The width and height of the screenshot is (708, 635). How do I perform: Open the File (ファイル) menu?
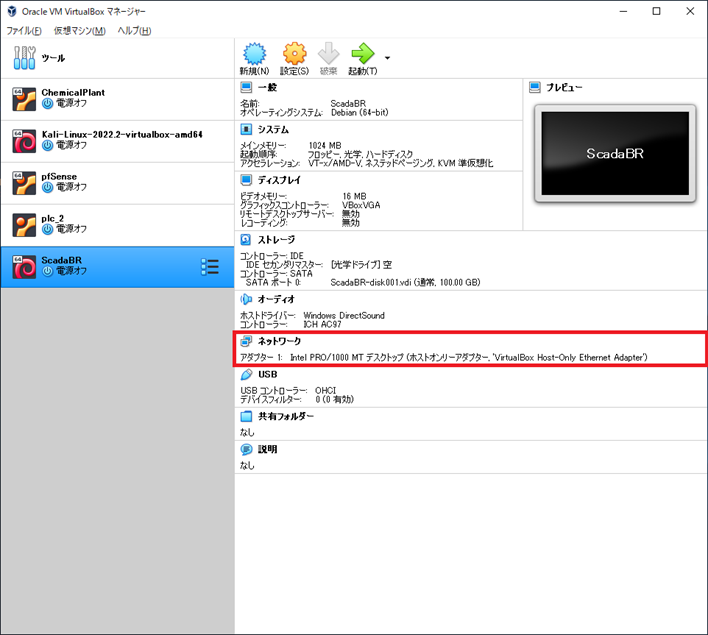(24, 31)
